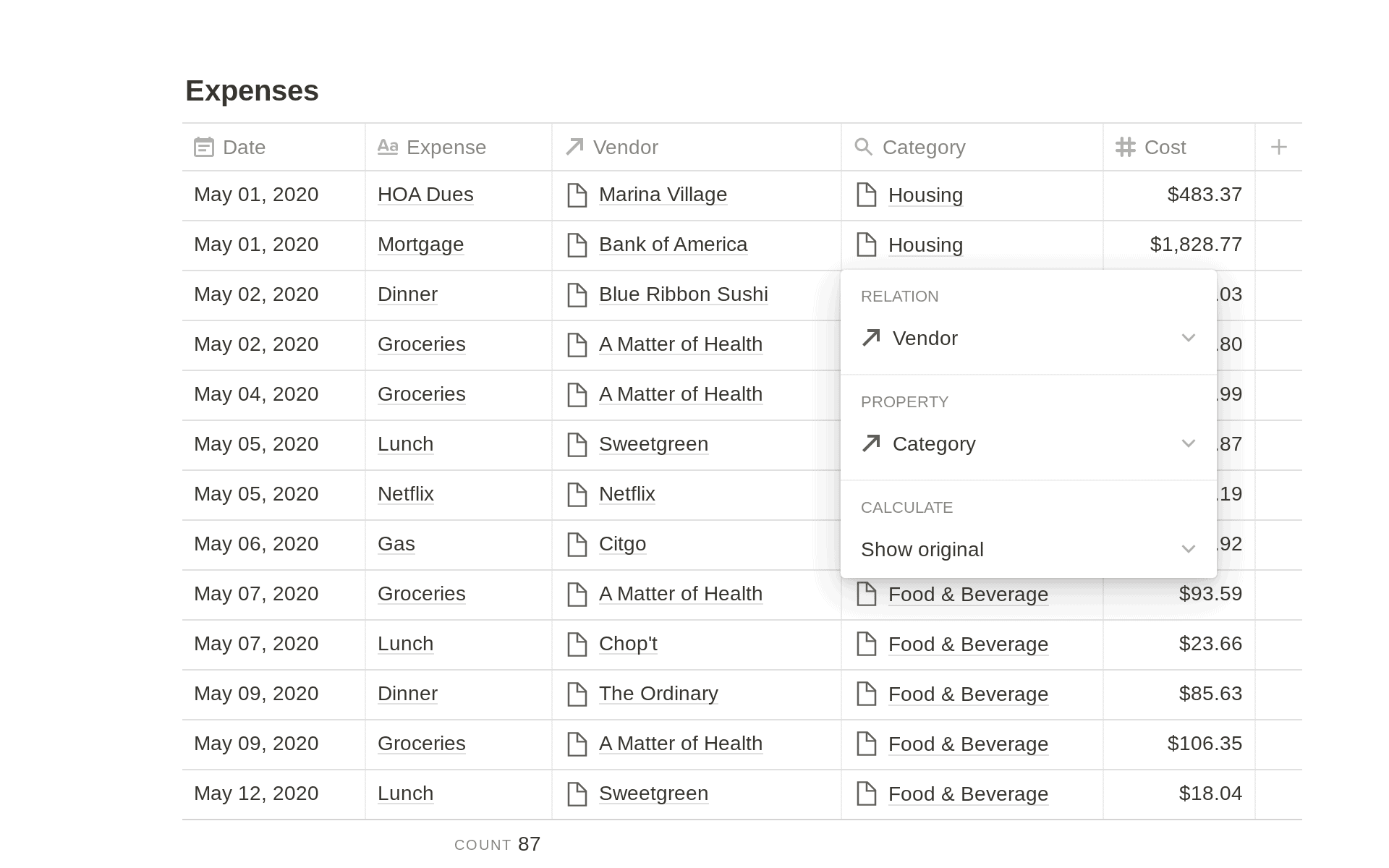Click the plus icon to add column
This screenshot has height=868, width=1389.
coord(1278,148)
